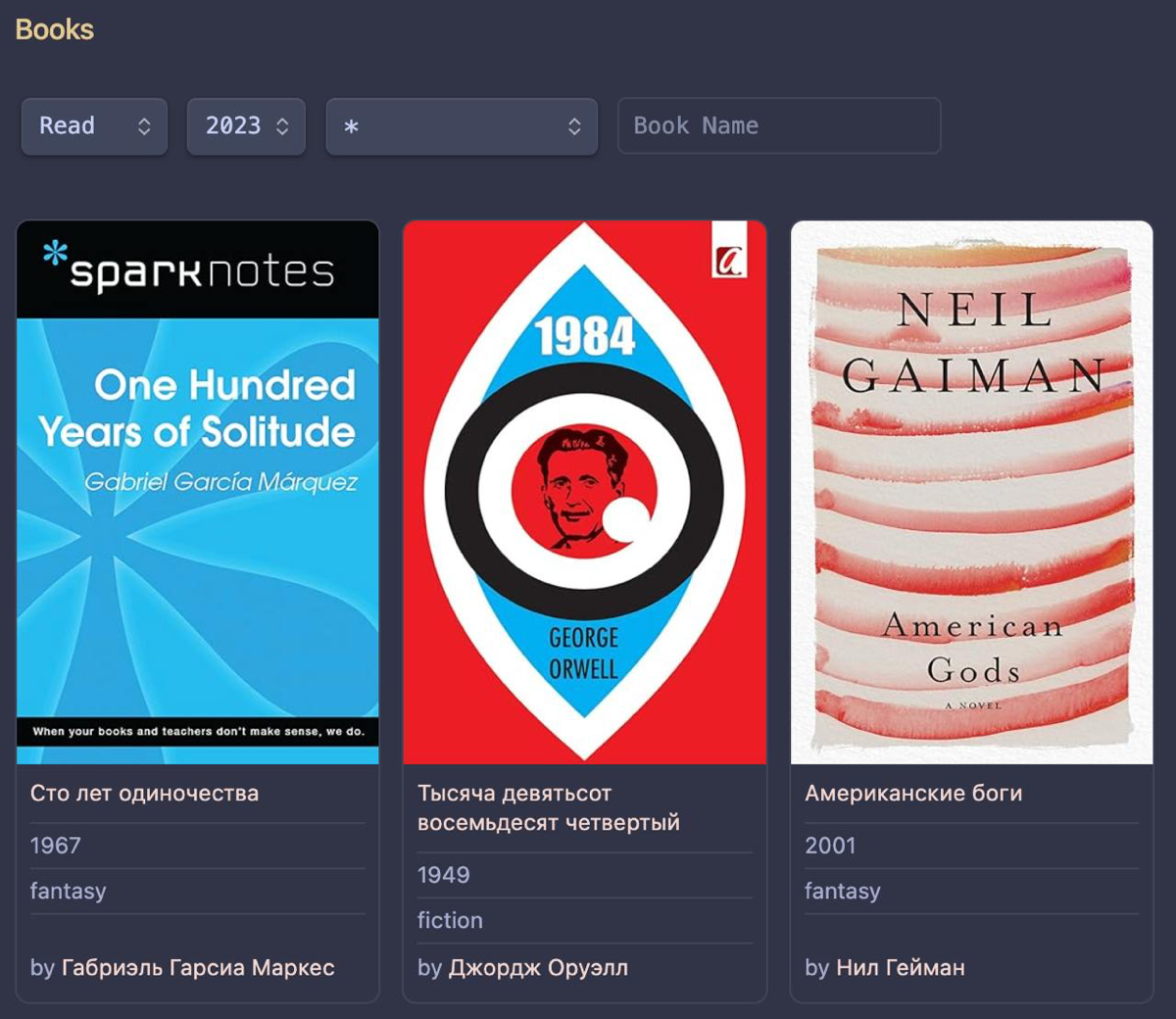
Task: Open author link Габриэль Гарсиа Маркес
Action: (198, 968)
